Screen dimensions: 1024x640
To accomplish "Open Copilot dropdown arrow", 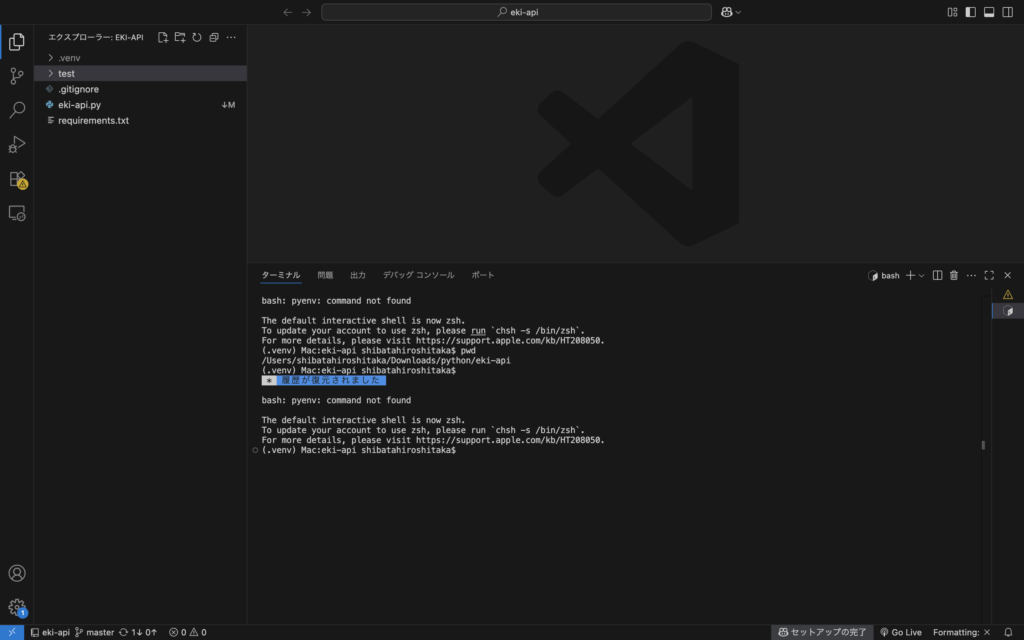I will tap(738, 12).
